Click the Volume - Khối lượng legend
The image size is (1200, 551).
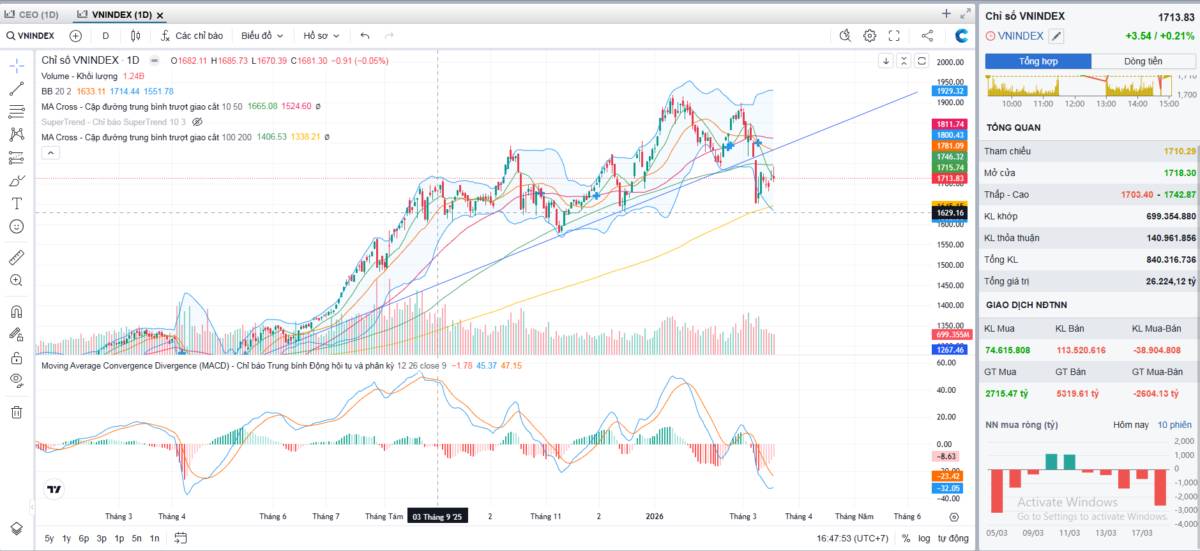[x=79, y=76]
